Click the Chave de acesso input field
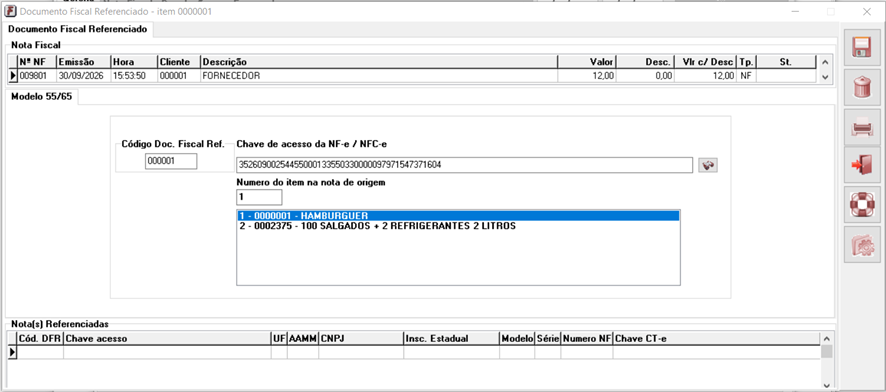 [x=464, y=165]
